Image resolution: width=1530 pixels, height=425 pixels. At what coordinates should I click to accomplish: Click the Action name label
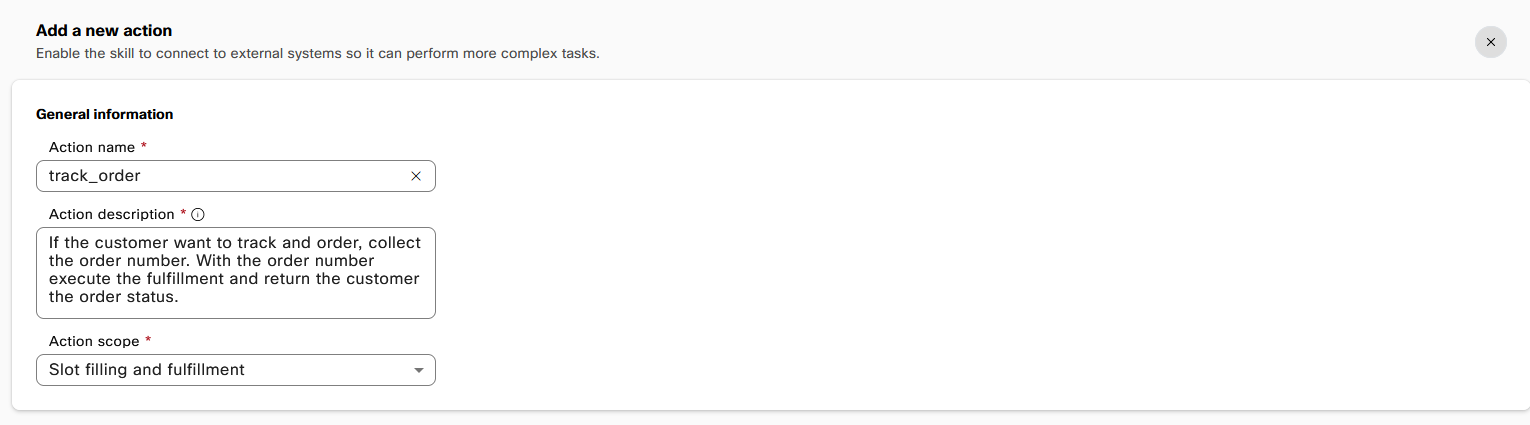coord(92,147)
